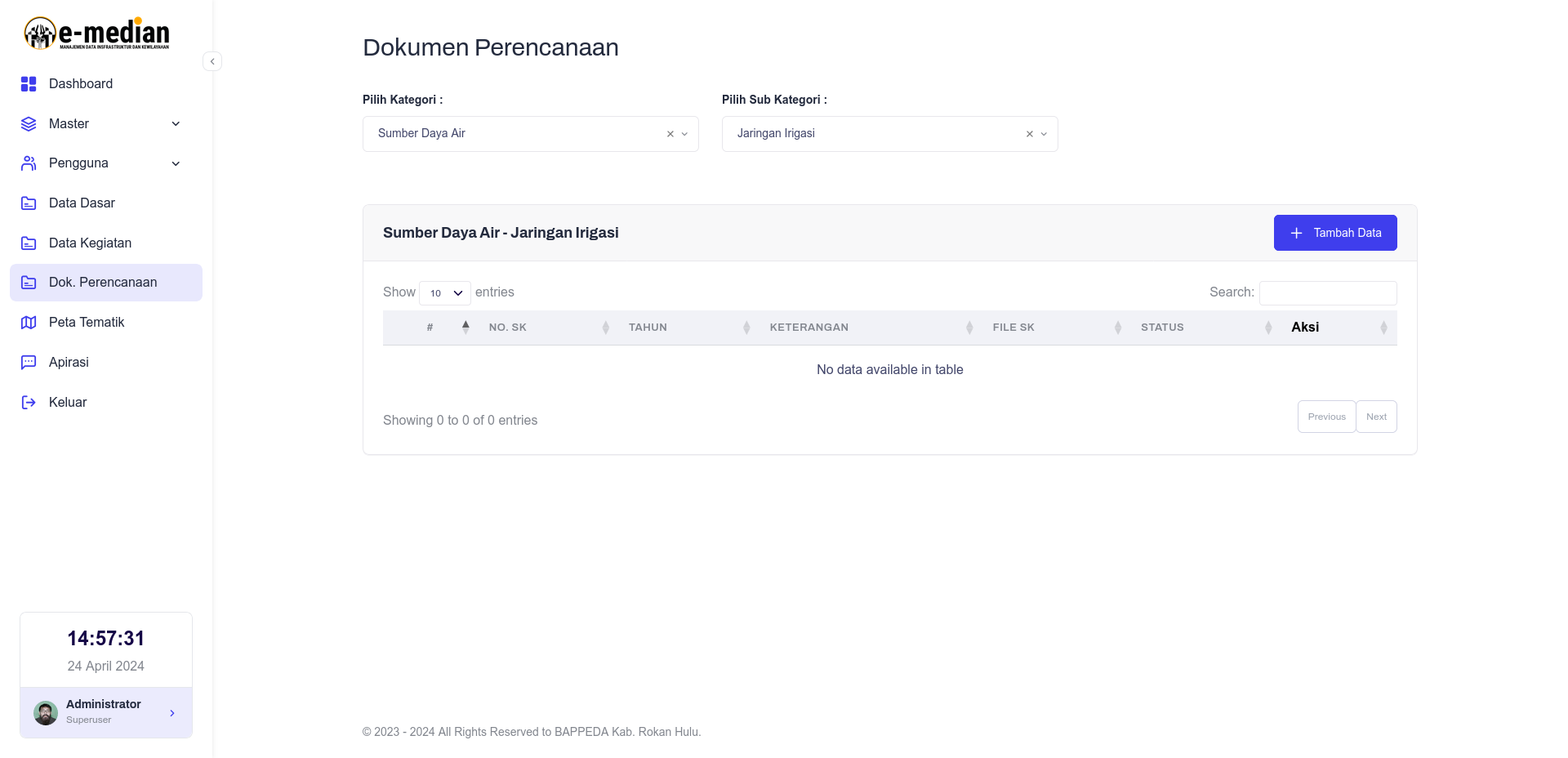The height and width of the screenshot is (758, 1568).
Task: Sort by the STATUS column arrow
Action: (1268, 328)
